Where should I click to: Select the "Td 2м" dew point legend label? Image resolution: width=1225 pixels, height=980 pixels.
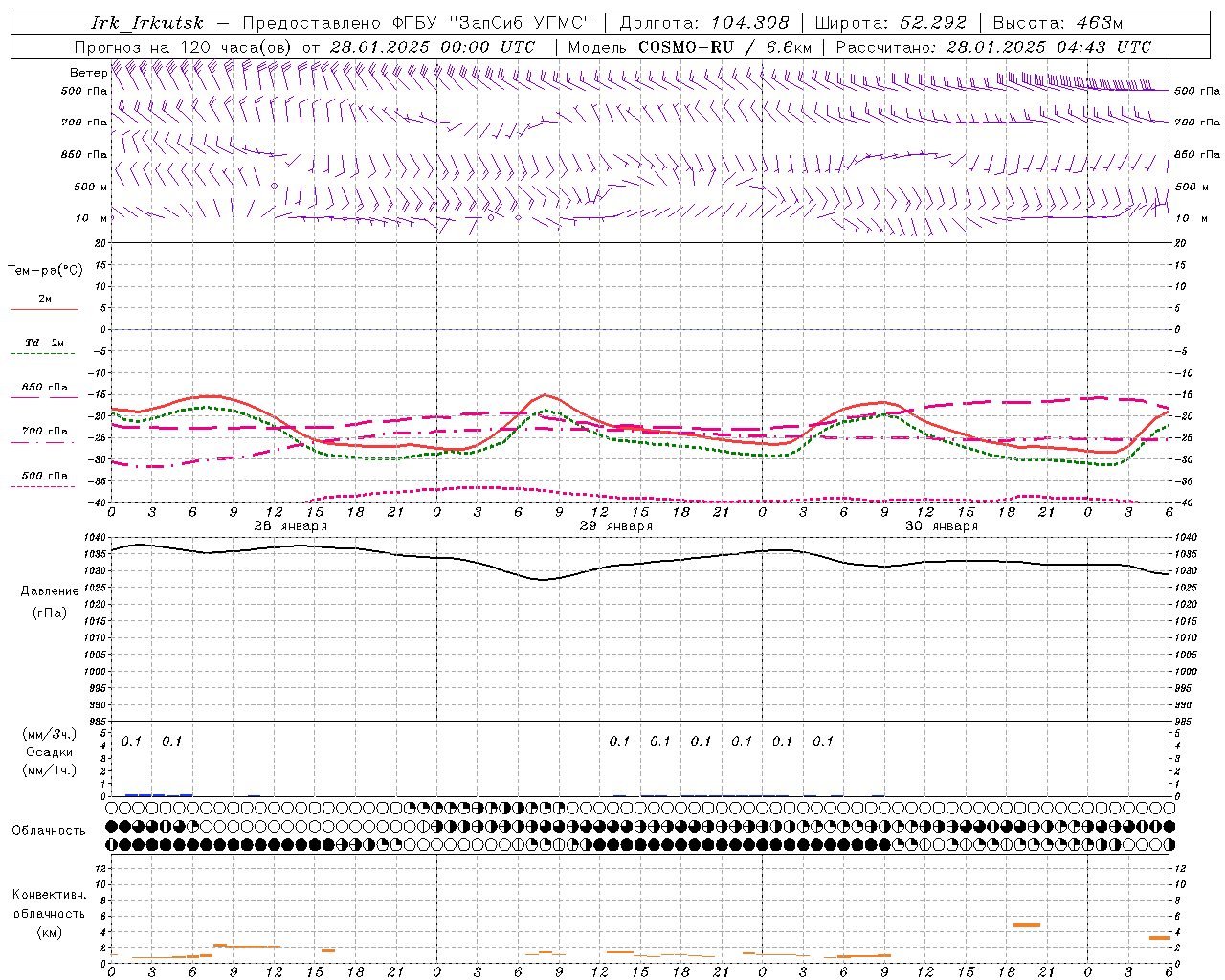[45, 343]
